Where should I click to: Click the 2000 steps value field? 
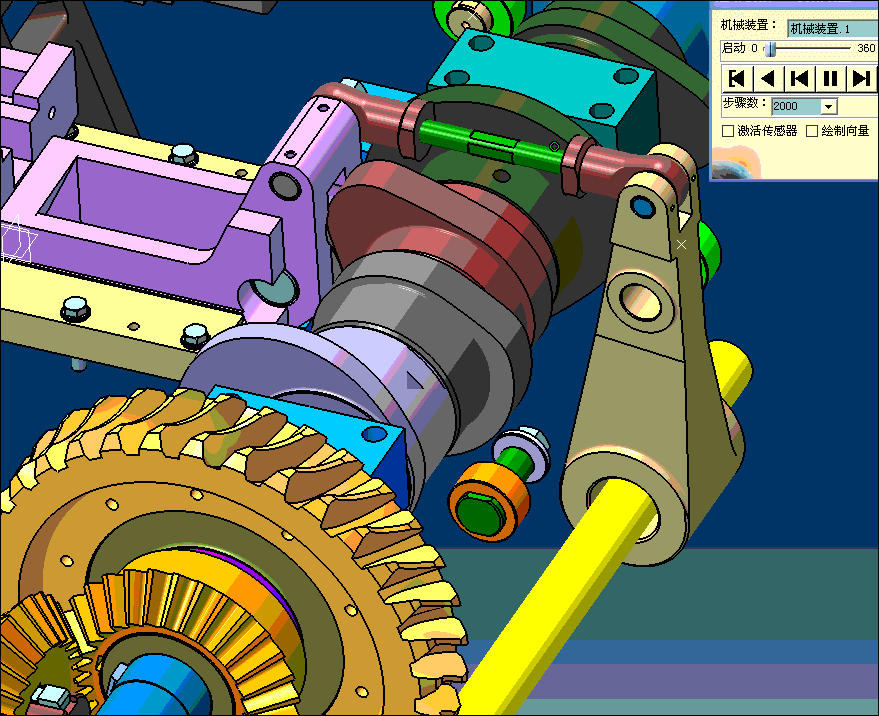point(795,106)
